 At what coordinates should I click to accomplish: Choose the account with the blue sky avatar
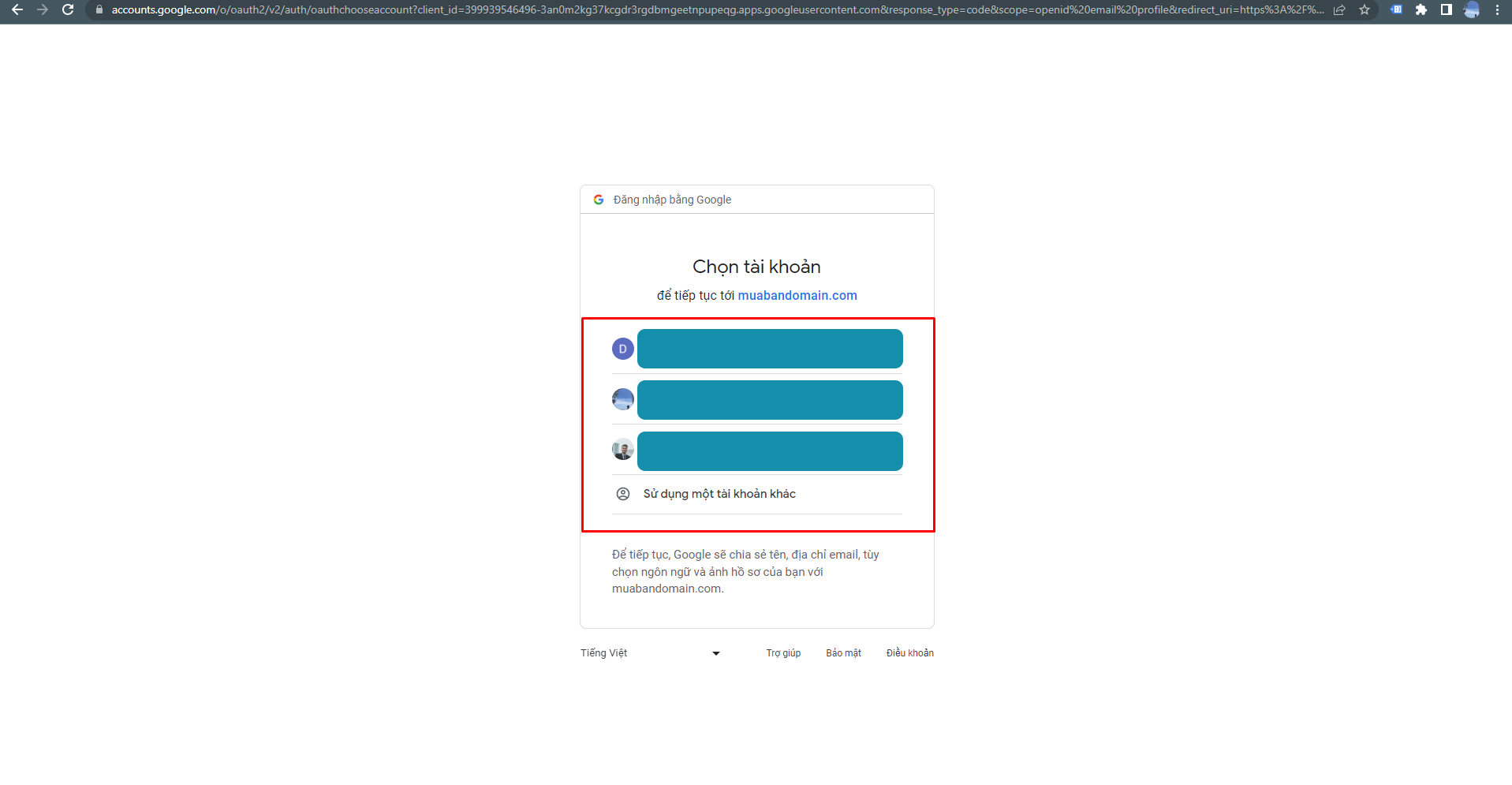[756, 400]
